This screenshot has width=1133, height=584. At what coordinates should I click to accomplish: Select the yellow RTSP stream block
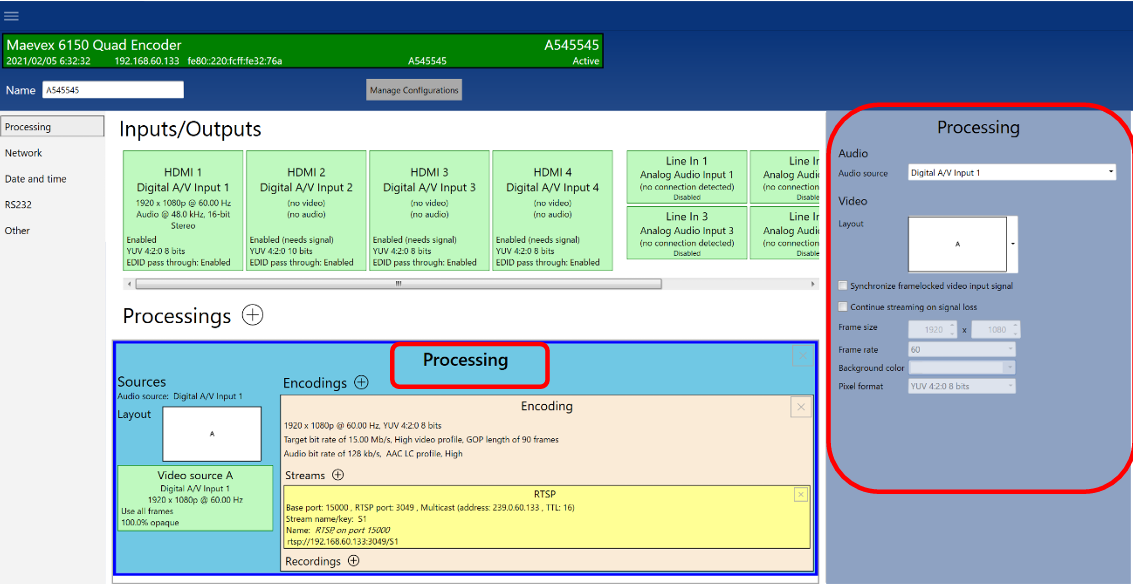548,518
